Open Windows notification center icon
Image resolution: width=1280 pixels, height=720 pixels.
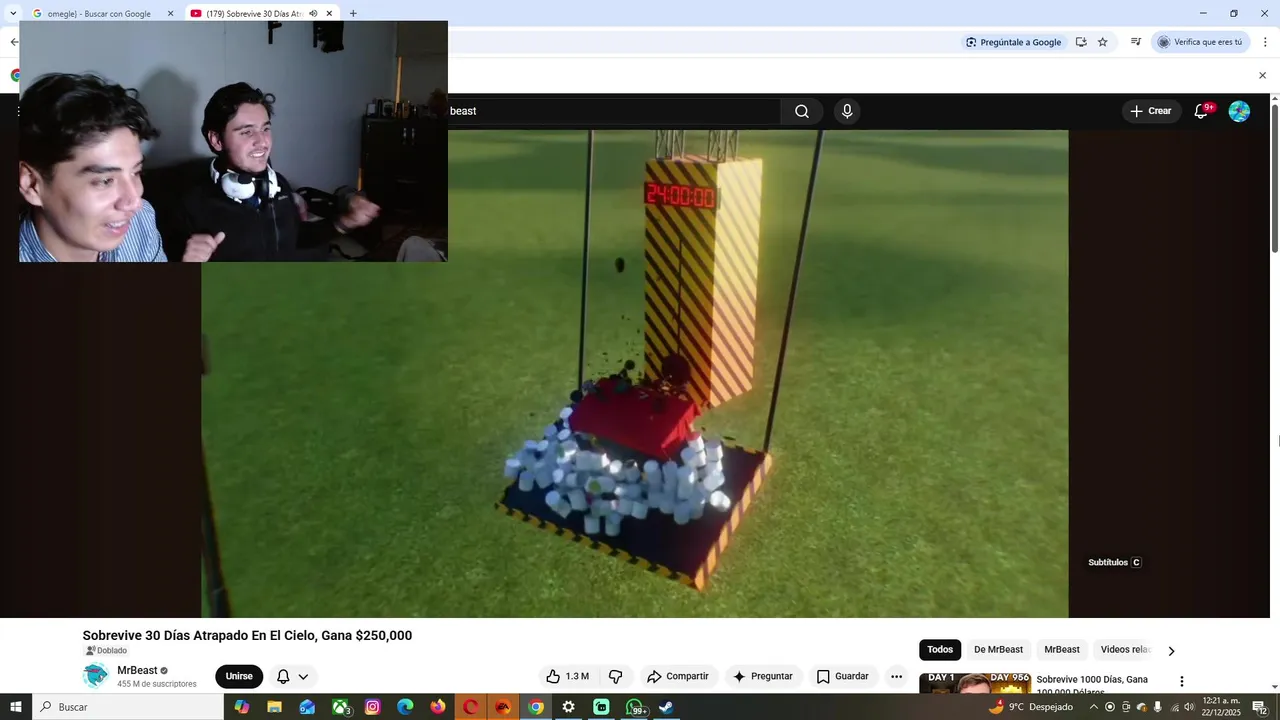(x=1259, y=707)
